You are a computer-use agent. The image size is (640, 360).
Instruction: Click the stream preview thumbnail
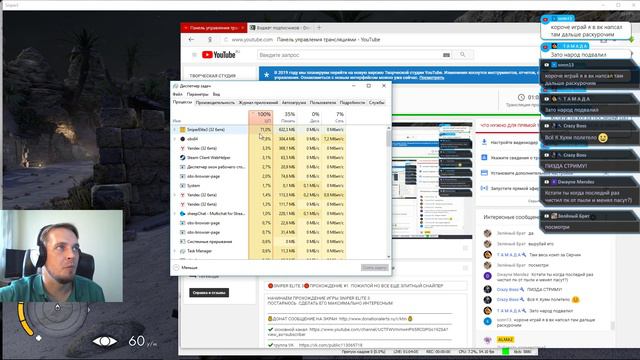pyautogui.click(x=431, y=181)
